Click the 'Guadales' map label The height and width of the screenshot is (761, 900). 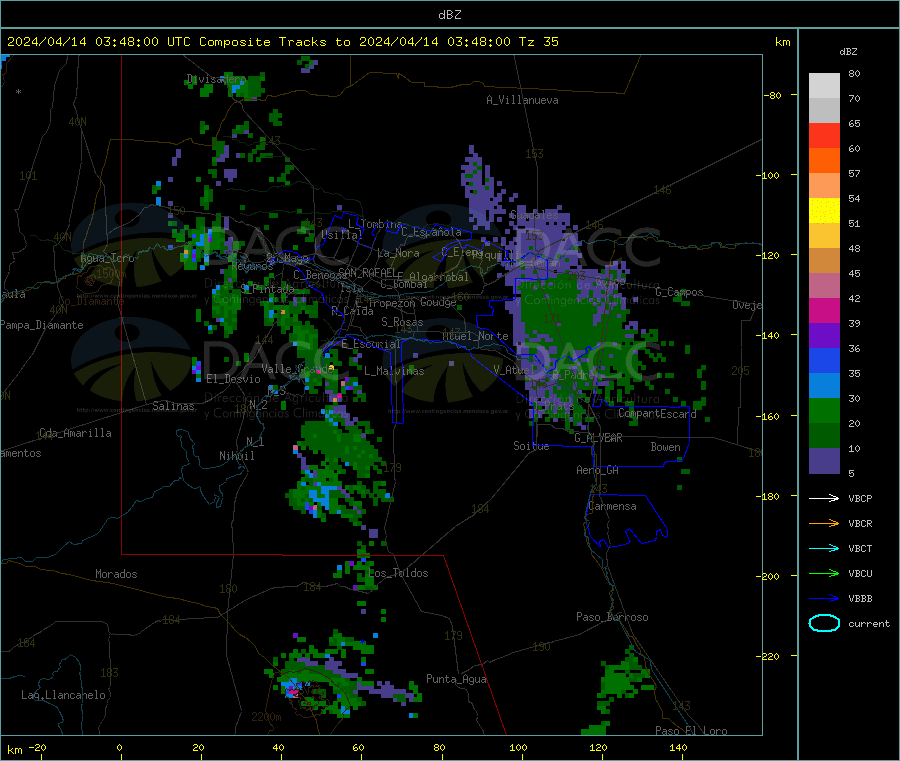click(x=534, y=215)
